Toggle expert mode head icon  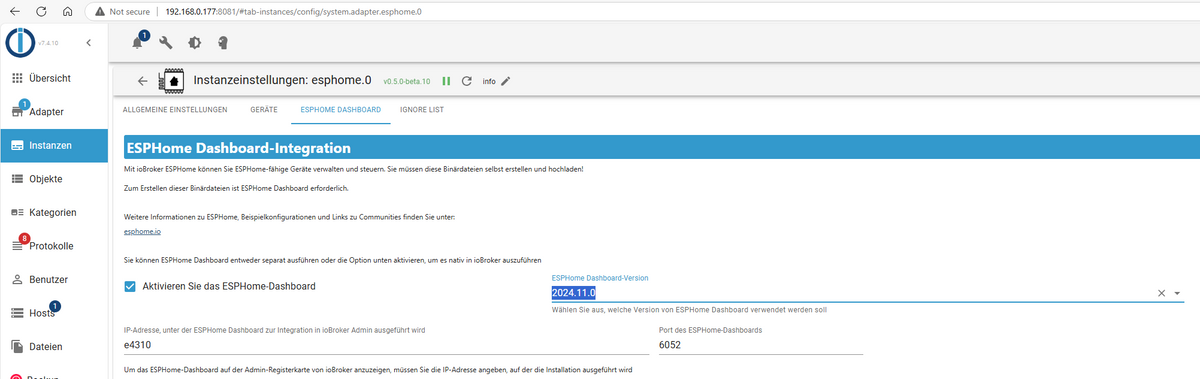pyautogui.click(x=222, y=43)
